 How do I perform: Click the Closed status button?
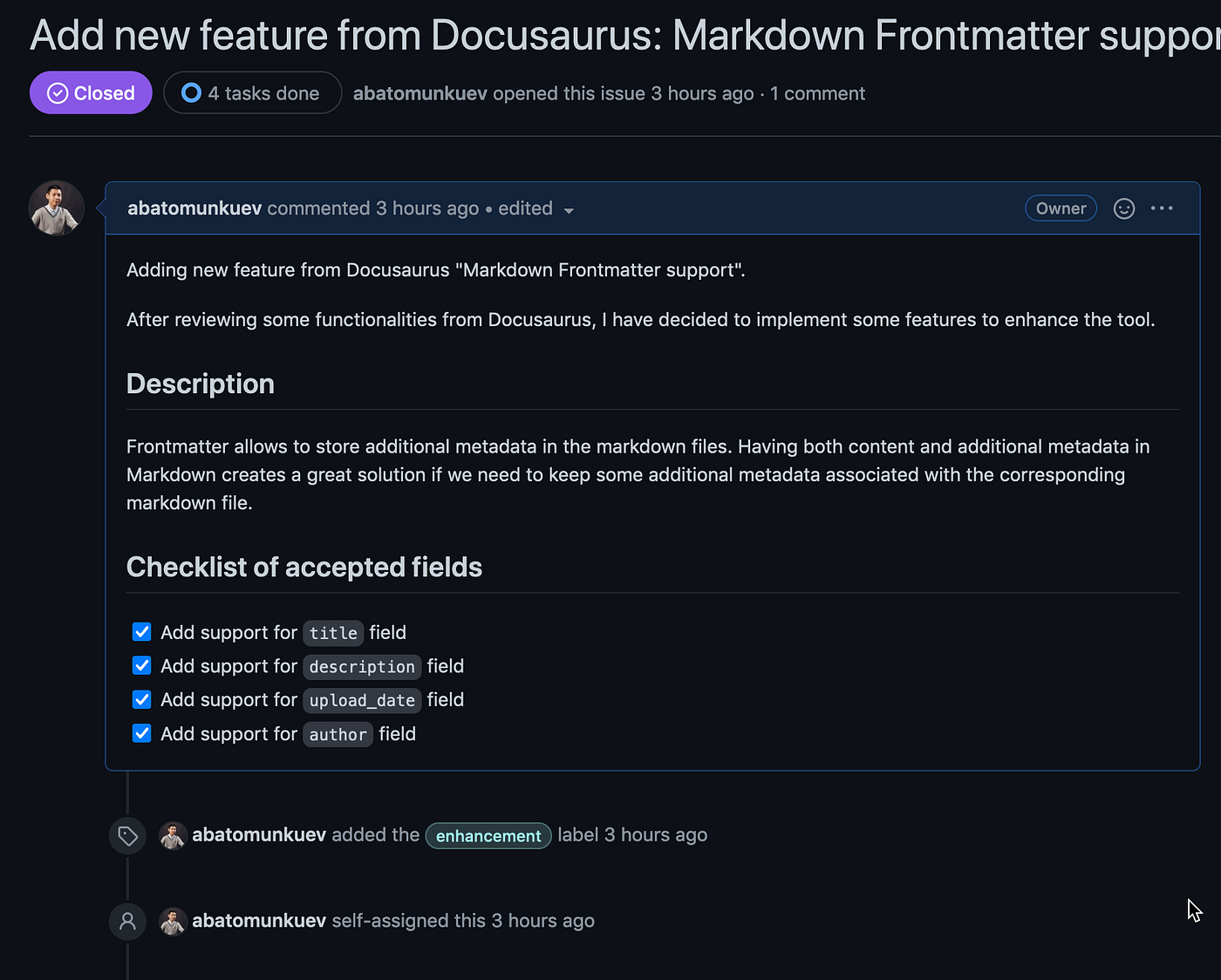[x=90, y=92]
